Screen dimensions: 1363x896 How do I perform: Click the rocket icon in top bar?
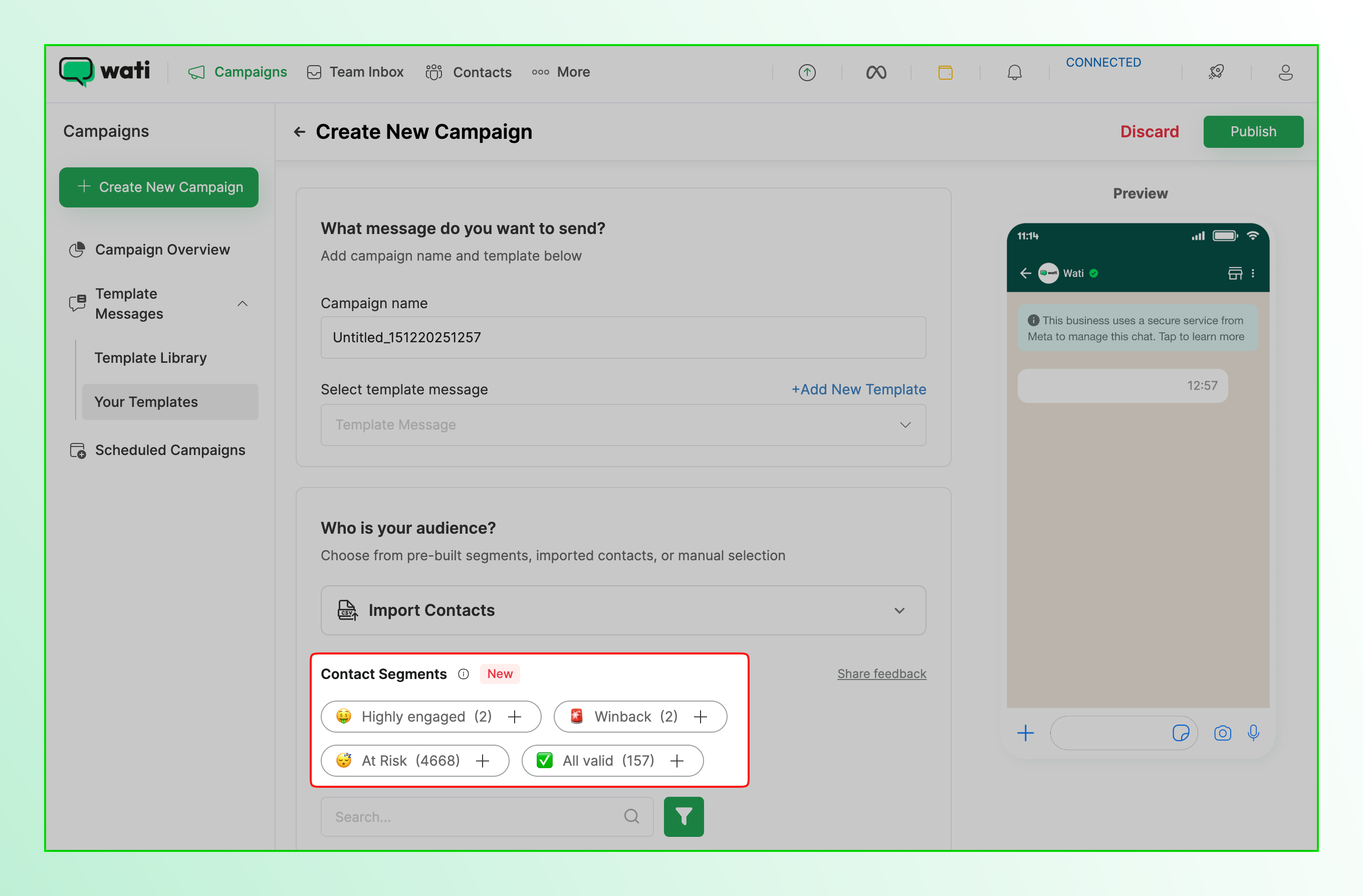[x=1216, y=73]
